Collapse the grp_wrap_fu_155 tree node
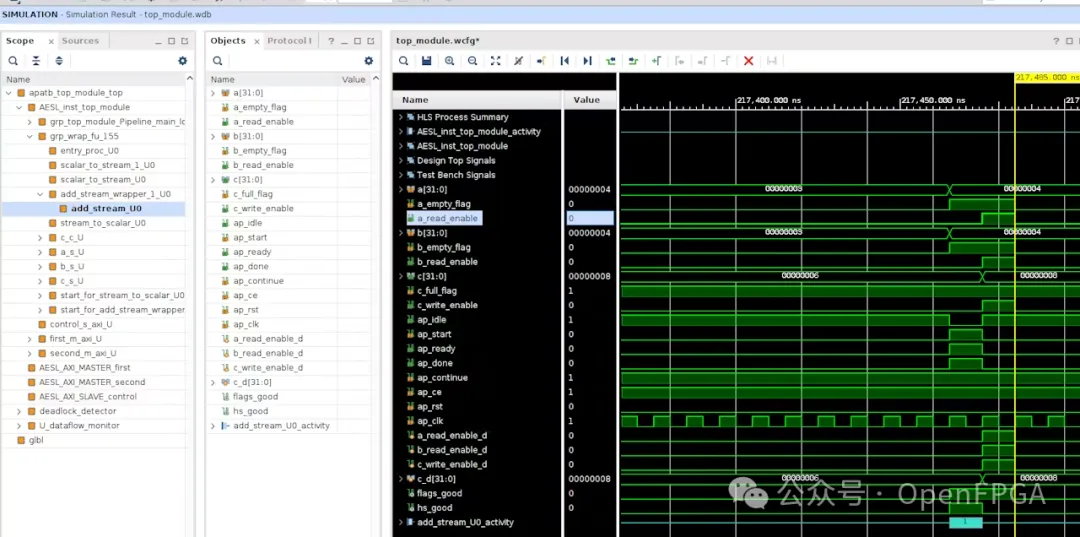 pyautogui.click(x=30, y=136)
